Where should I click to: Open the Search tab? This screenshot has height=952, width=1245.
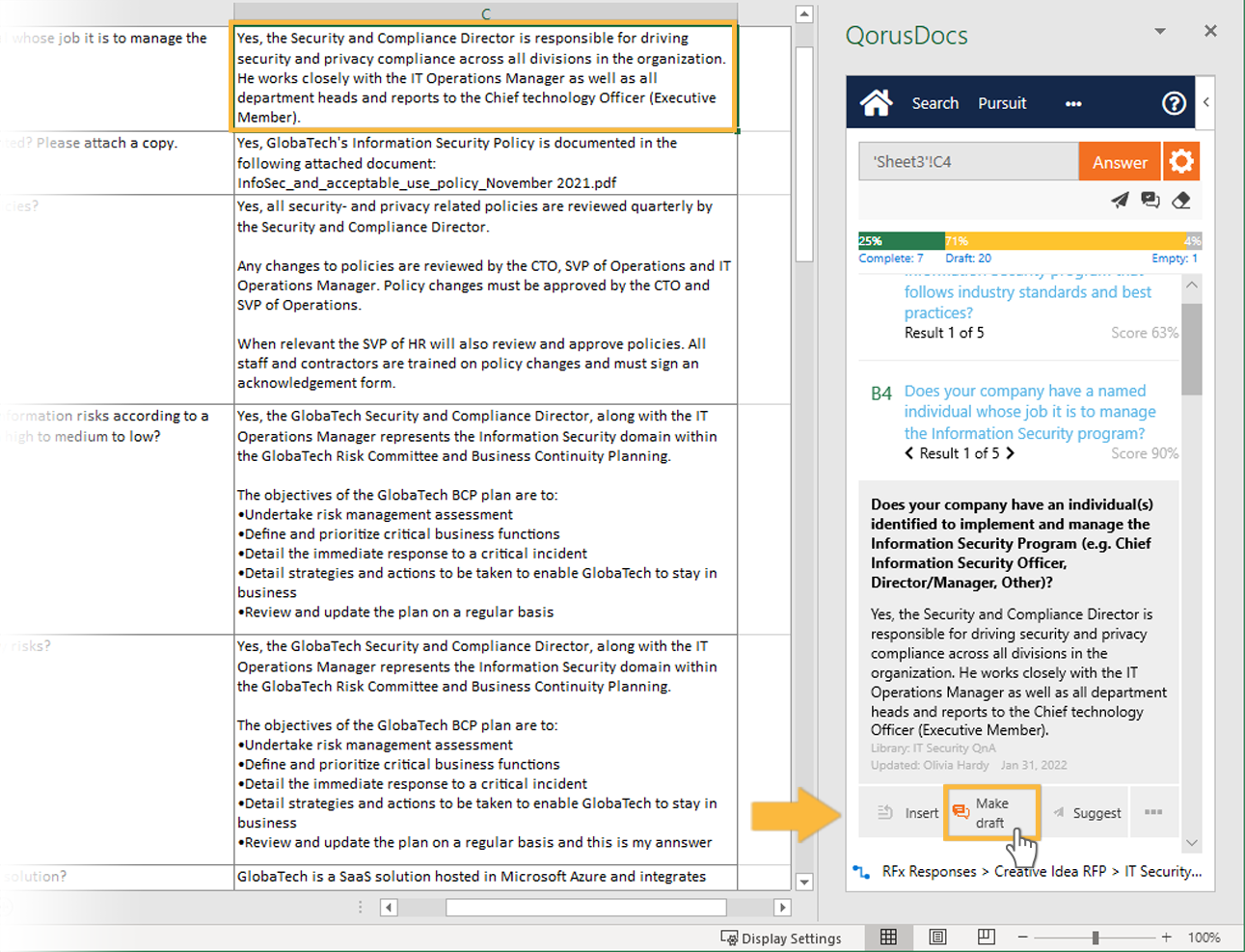pyautogui.click(x=934, y=103)
